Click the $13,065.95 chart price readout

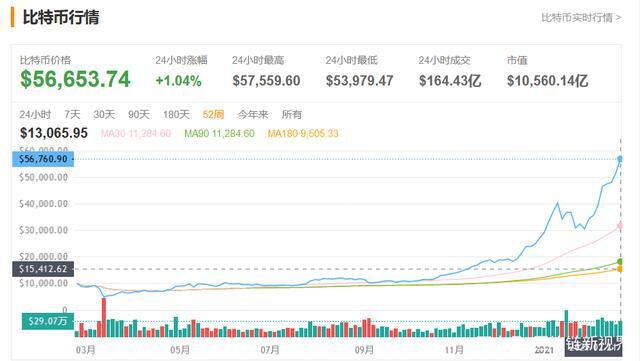54,133
